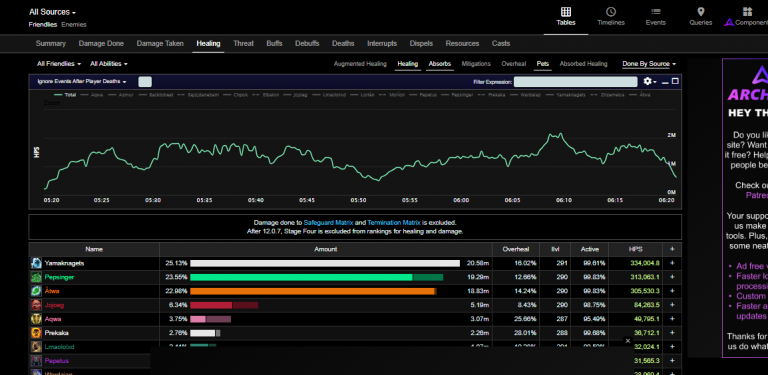Open the Timelines clock icon
This screenshot has height=375, width=768.
[611, 12]
